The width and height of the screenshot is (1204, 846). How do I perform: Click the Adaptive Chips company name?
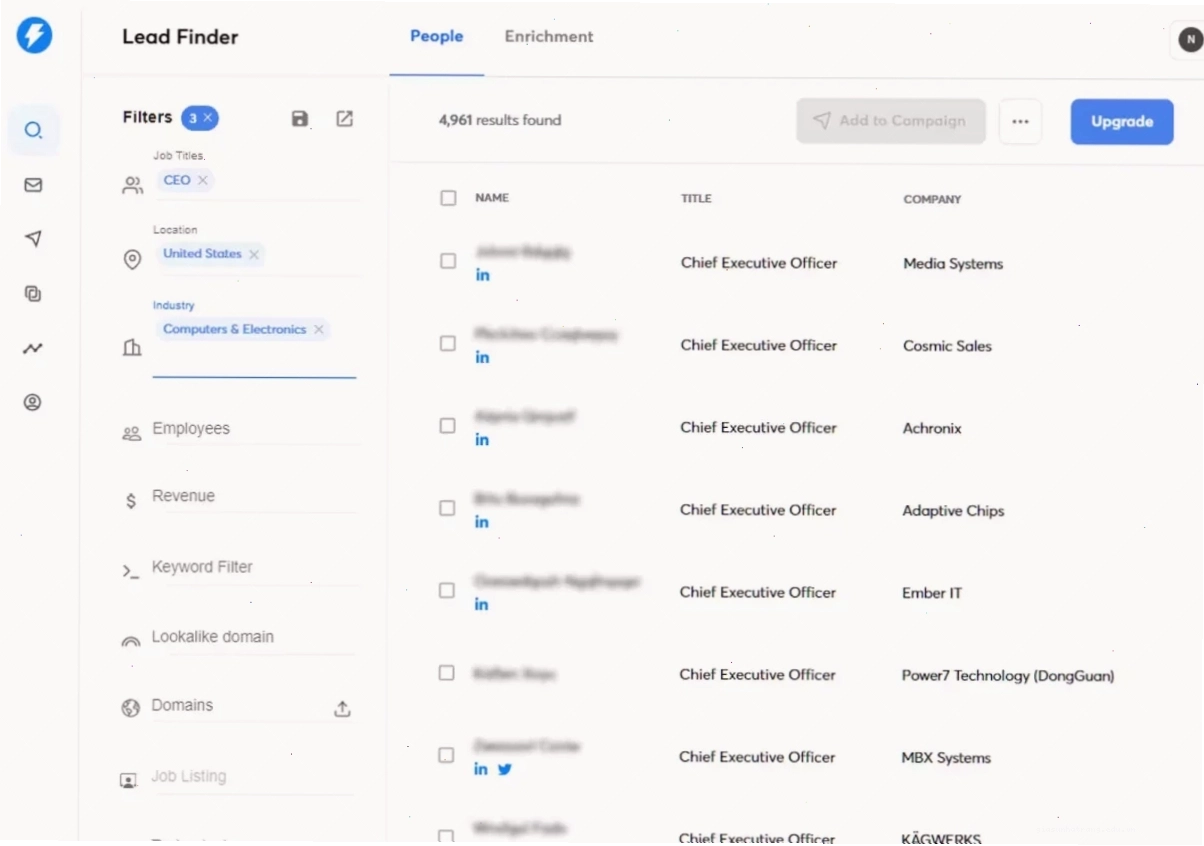(x=953, y=511)
